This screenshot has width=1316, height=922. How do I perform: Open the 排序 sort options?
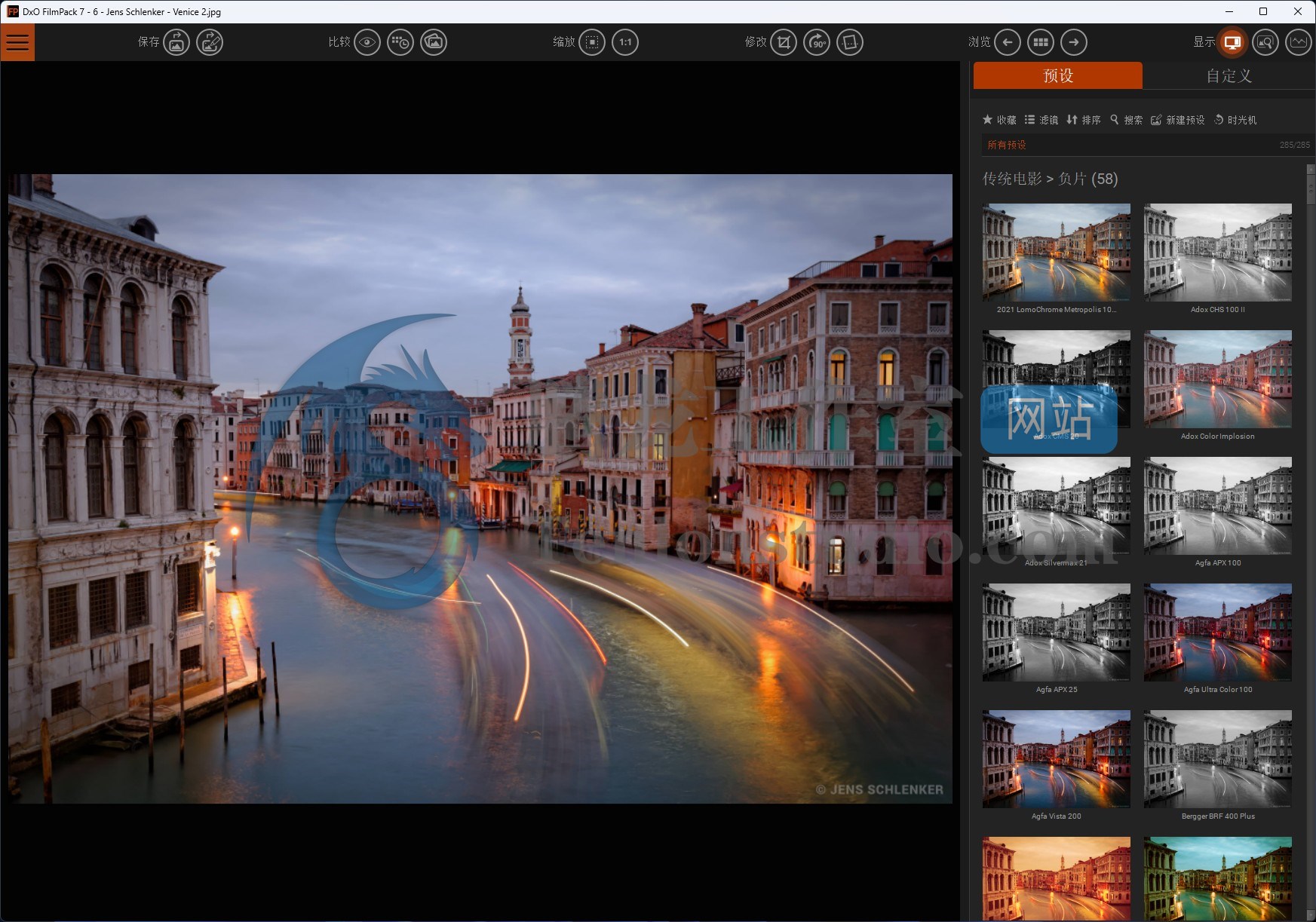coord(1084,120)
